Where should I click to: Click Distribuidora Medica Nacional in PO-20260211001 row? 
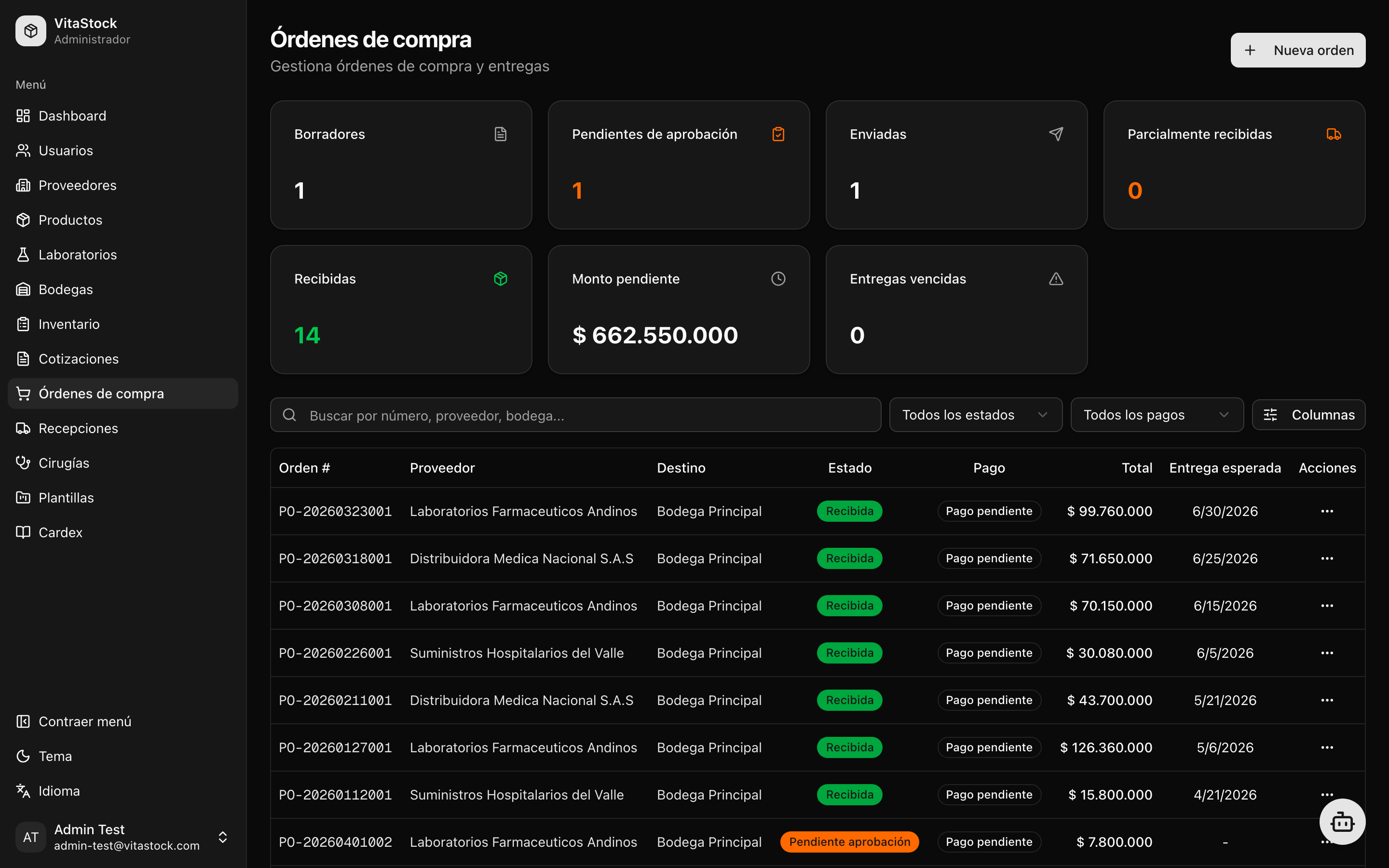[521, 700]
